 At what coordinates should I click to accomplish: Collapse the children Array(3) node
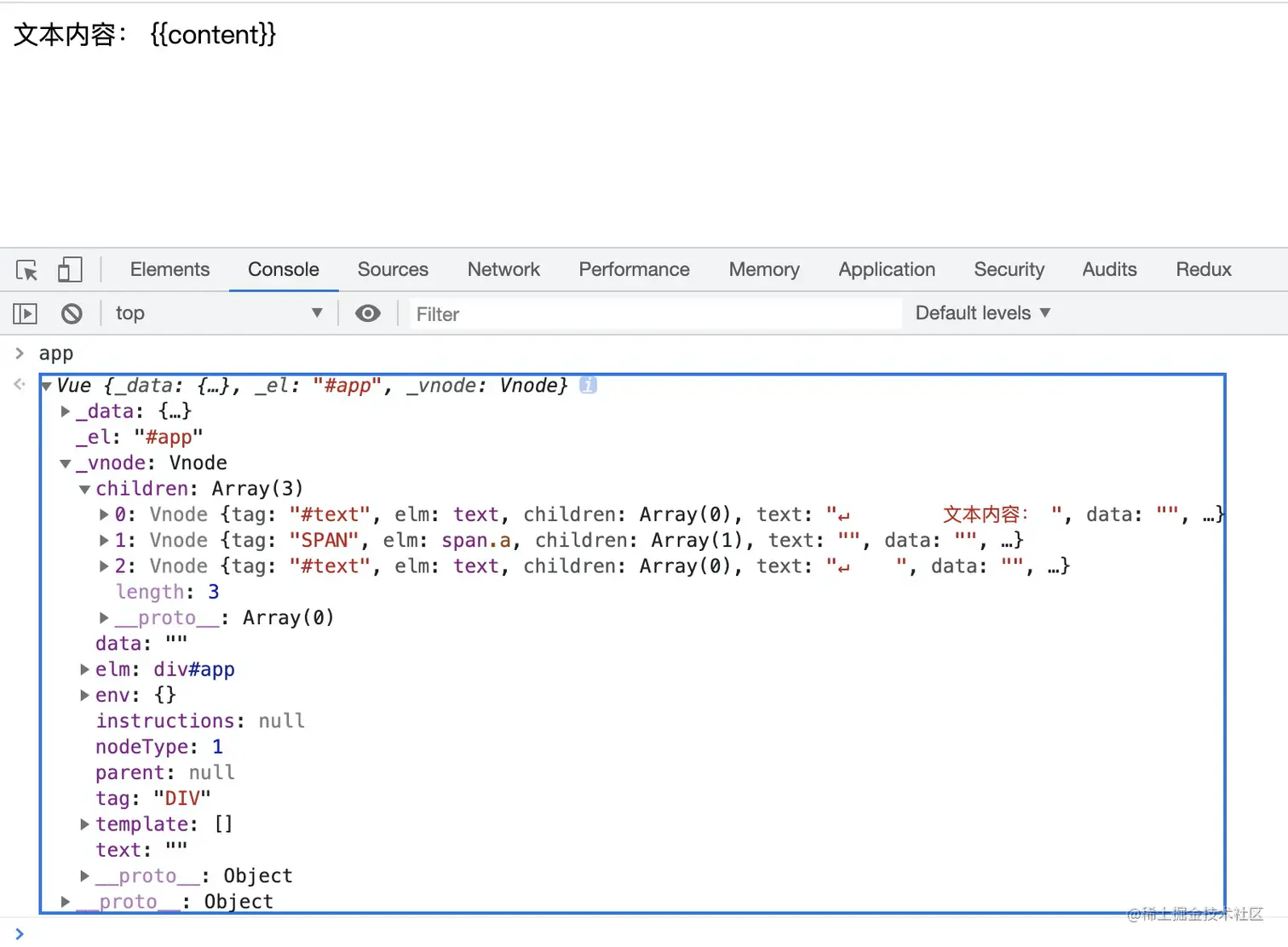coord(85,489)
